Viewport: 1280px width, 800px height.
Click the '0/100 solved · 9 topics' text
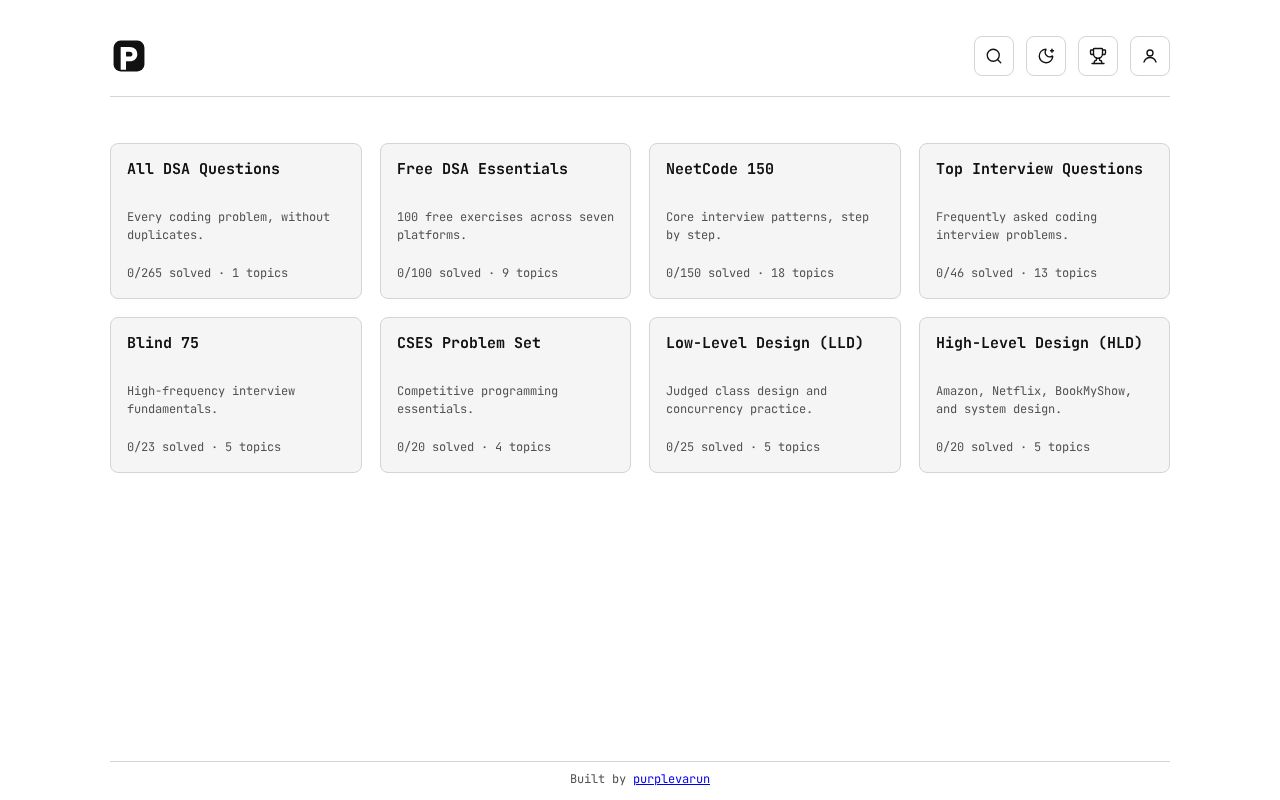477,273
